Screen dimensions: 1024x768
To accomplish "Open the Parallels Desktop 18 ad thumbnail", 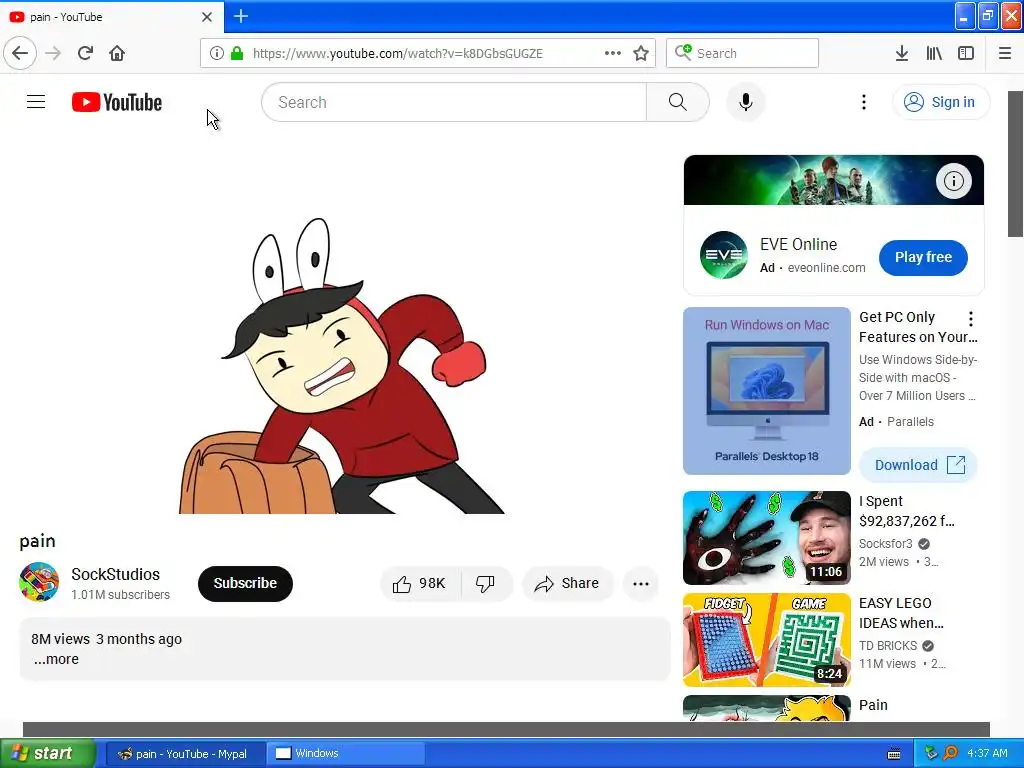I will 767,391.
